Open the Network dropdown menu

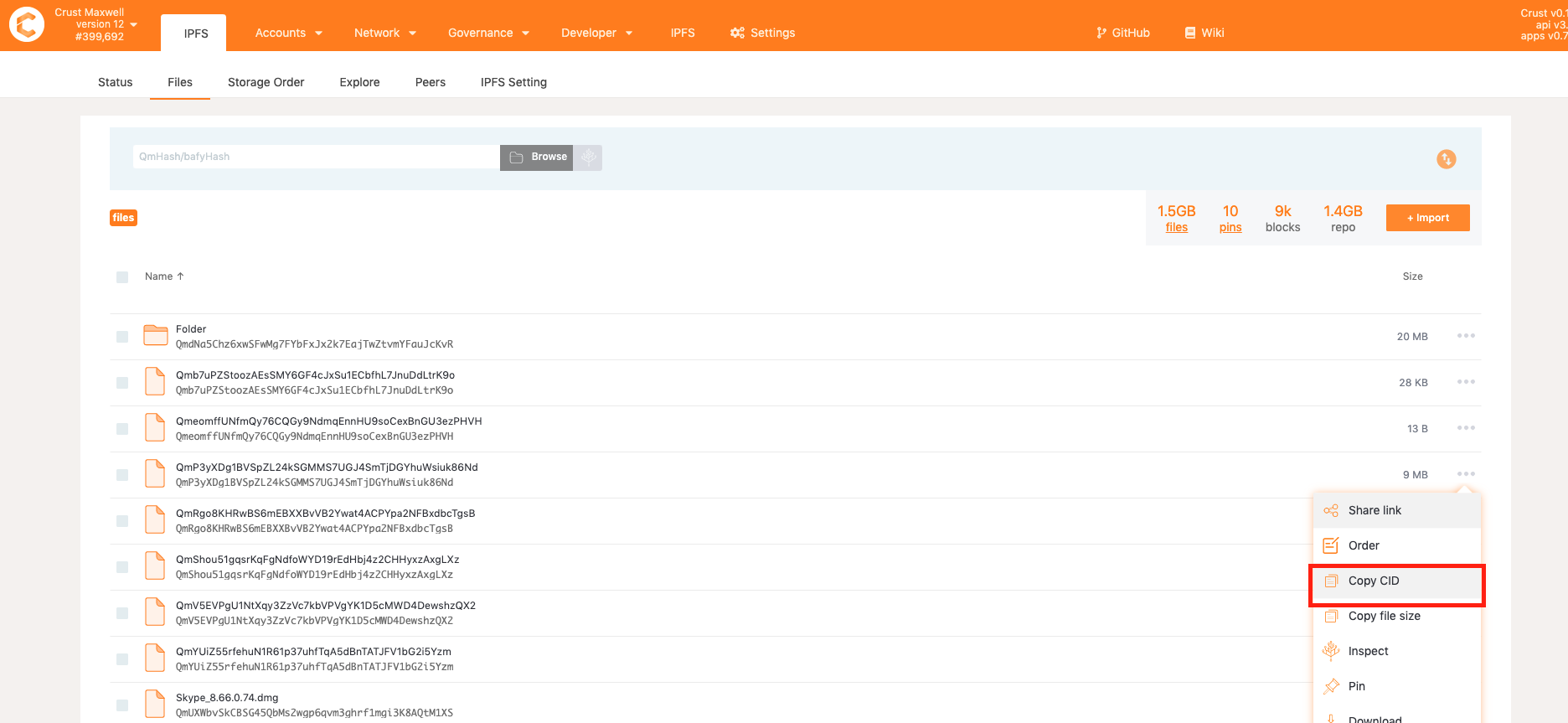point(384,34)
